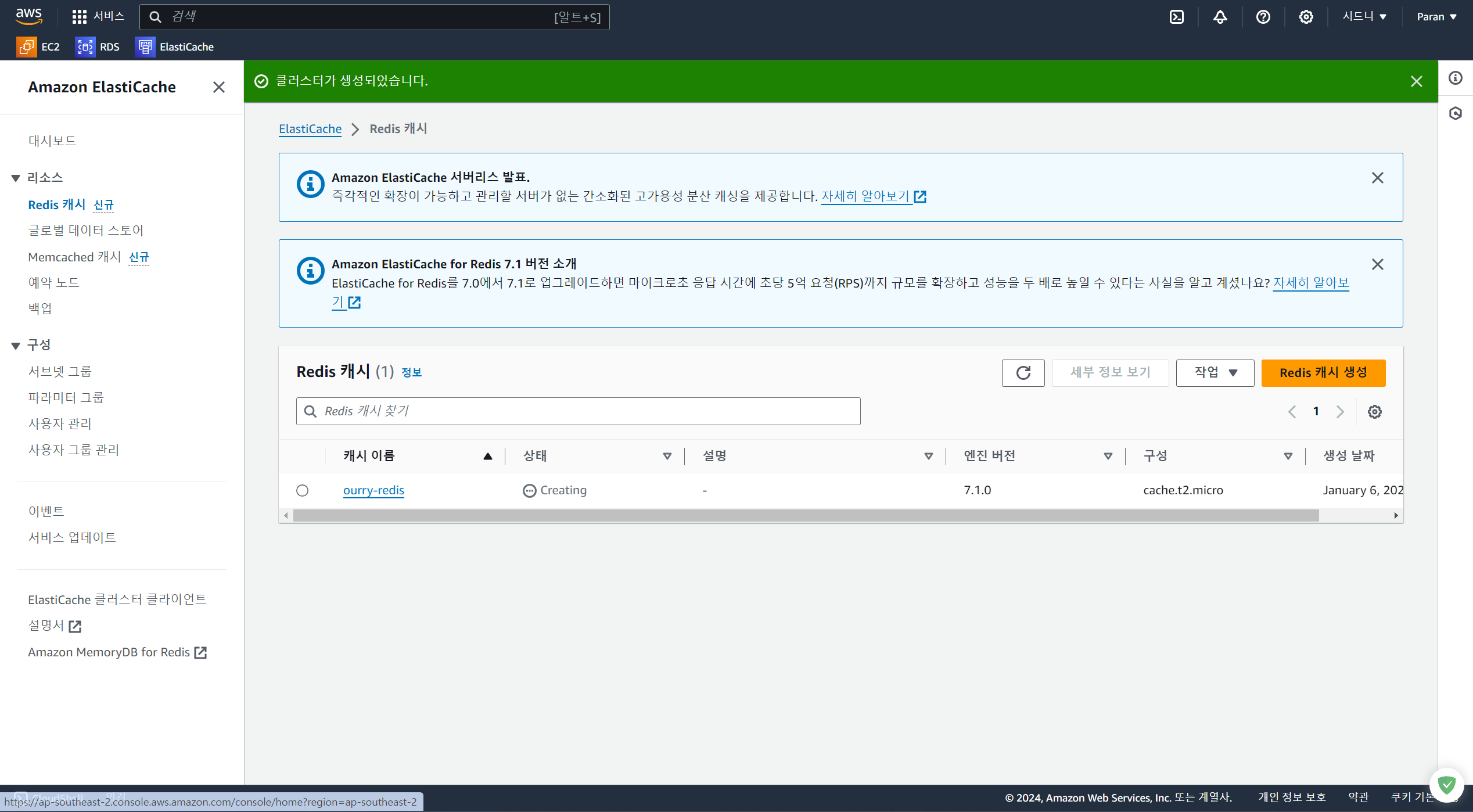Open 파라미터 그룹 in sidebar
The width and height of the screenshot is (1473, 812).
66,398
